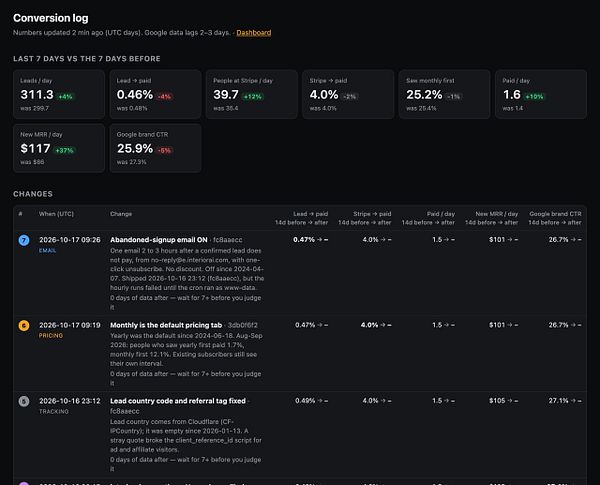The width and height of the screenshot is (600, 485).
Task: Click the -5% badge on Google brand CTR
Action: click(164, 150)
